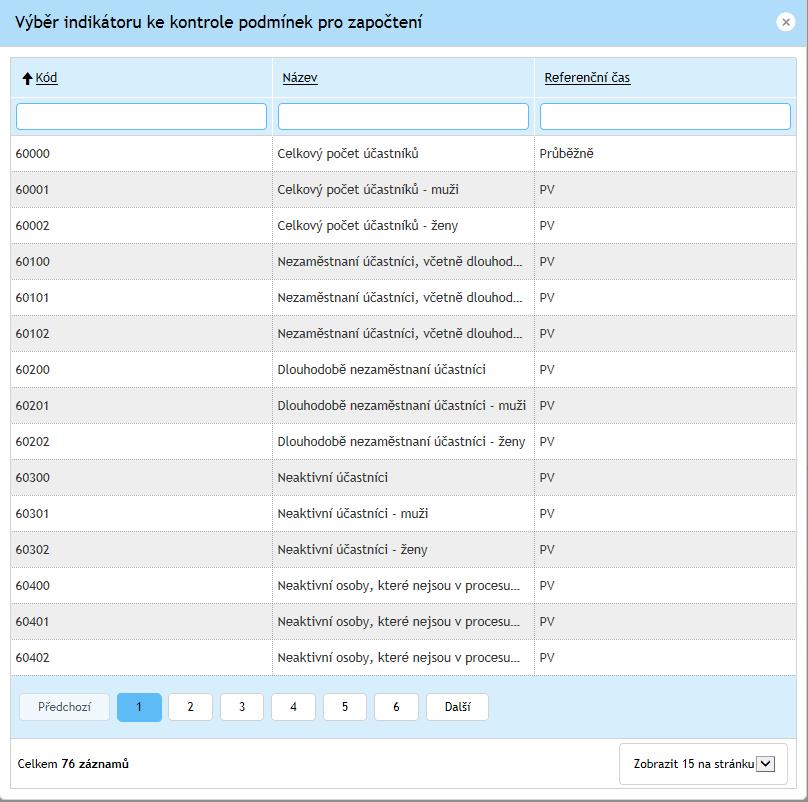Screen dimensions: 808x802
Task: Click 'Neaktivní osoby' name in row 60400
Action: (398, 586)
